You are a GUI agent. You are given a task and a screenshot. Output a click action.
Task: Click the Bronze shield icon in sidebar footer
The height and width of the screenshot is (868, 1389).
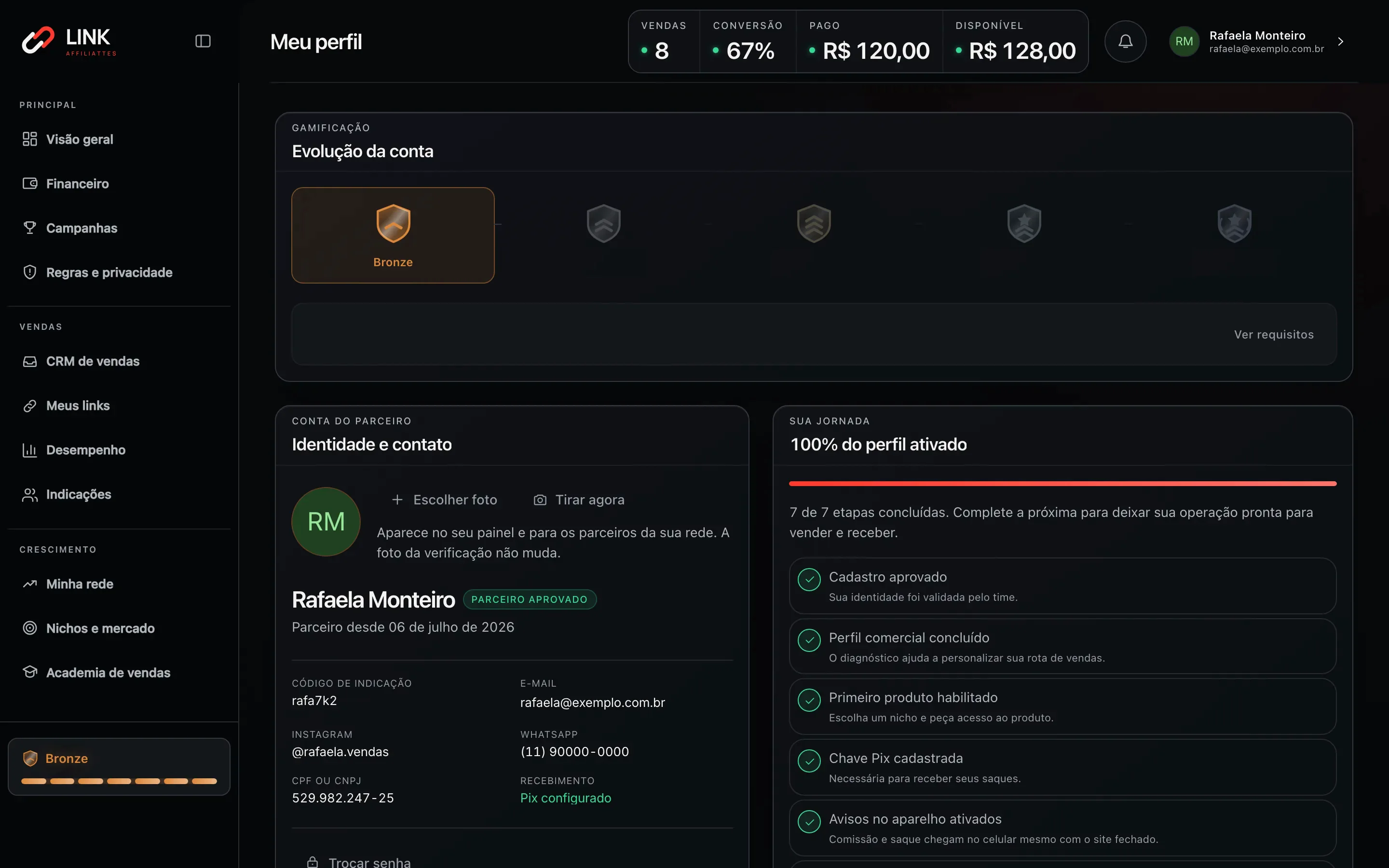(30, 759)
